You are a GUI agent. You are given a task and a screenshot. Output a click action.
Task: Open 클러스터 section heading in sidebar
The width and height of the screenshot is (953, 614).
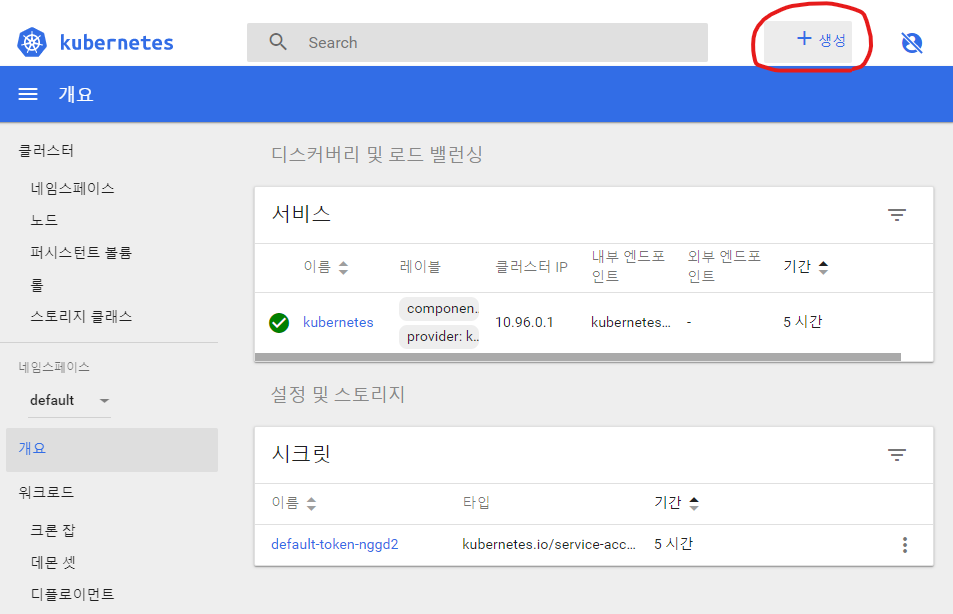pyautogui.click(x=46, y=150)
